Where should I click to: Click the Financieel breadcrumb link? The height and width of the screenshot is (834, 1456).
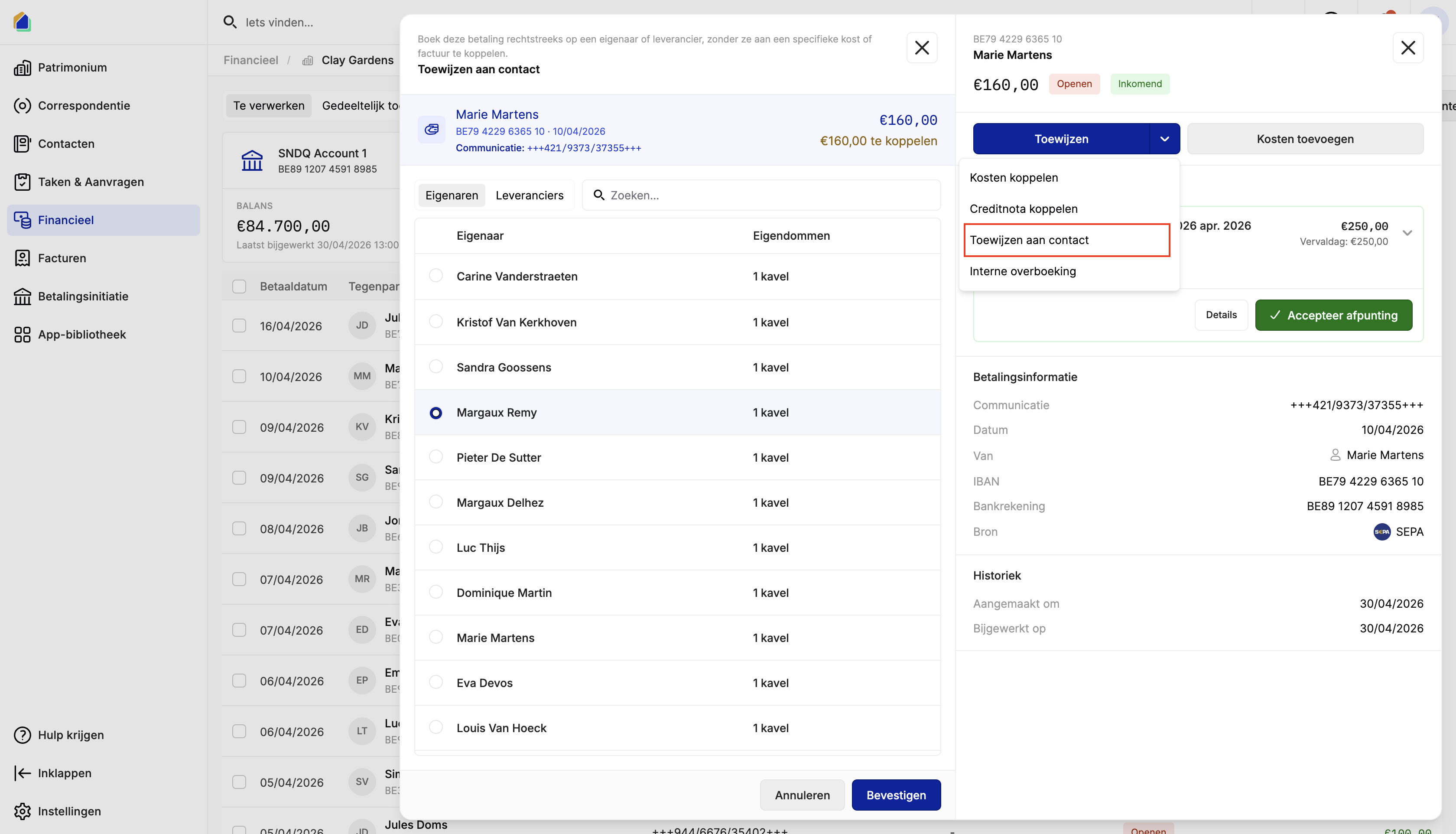click(x=251, y=61)
